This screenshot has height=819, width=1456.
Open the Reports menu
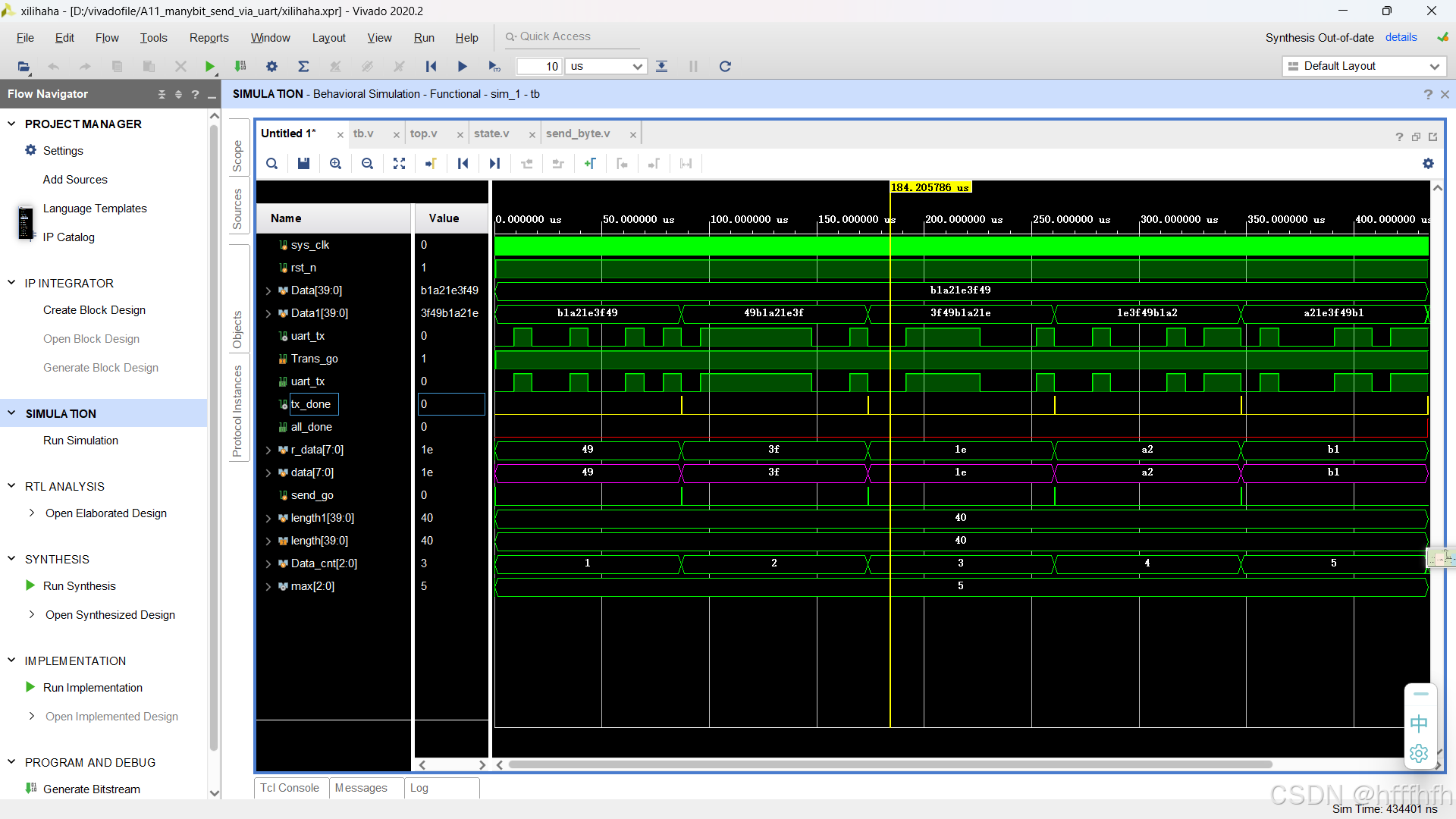tap(209, 38)
